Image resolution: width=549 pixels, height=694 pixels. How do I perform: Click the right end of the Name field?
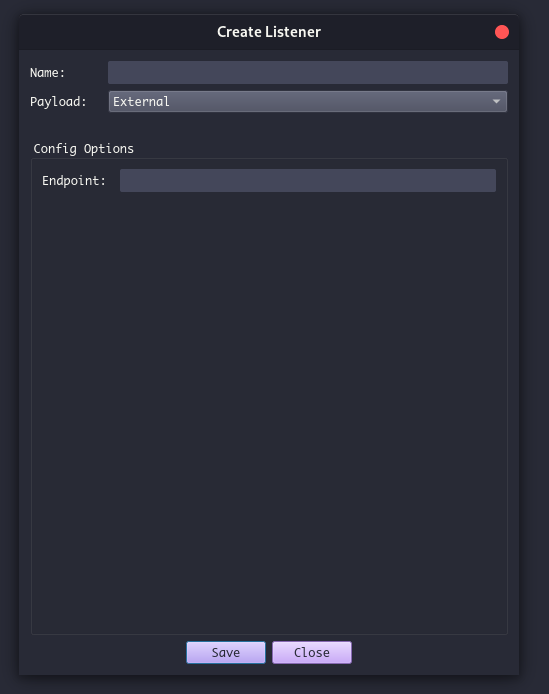tap(500, 73)
